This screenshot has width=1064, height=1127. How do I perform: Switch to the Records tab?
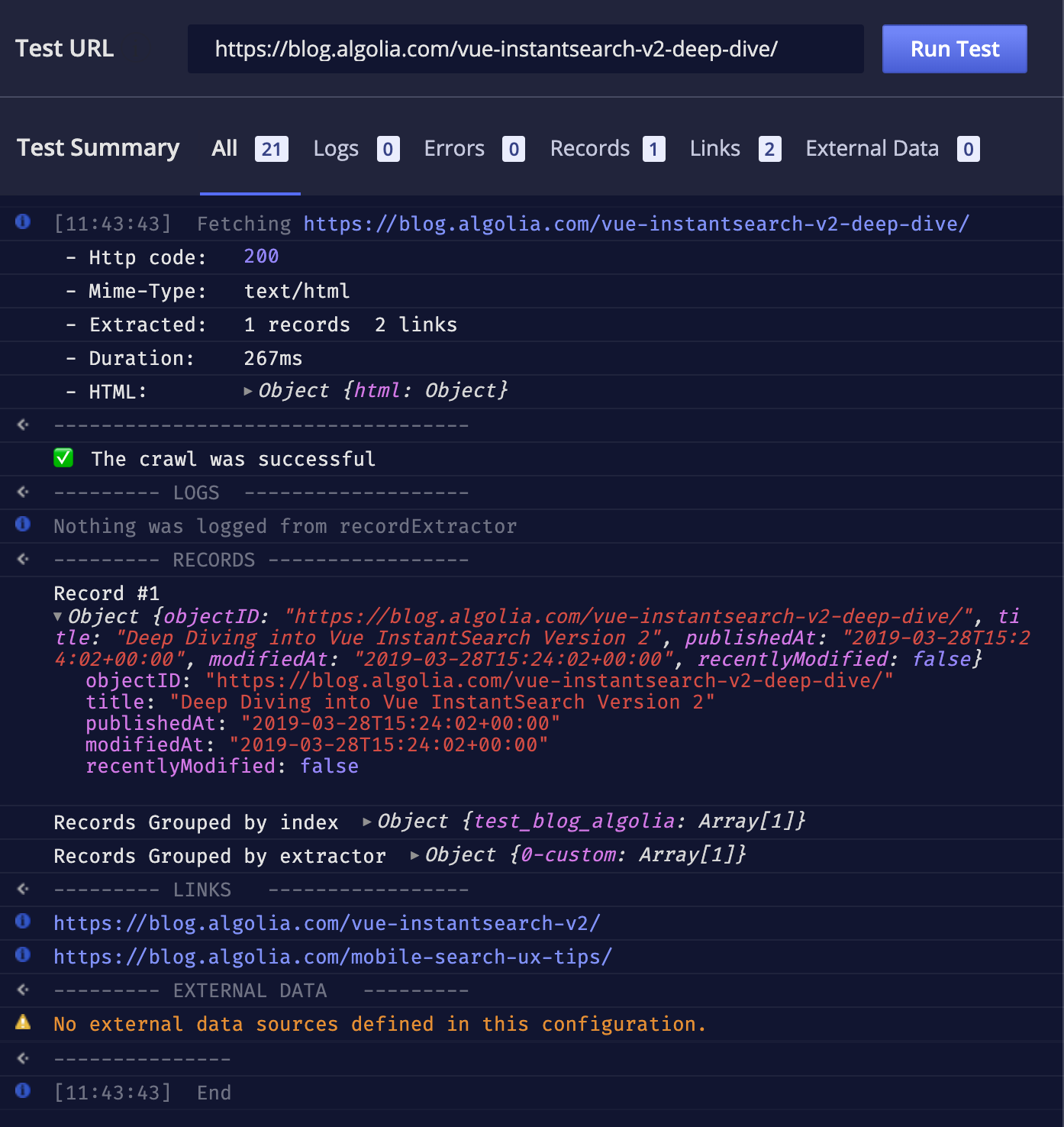click(590, 148)
